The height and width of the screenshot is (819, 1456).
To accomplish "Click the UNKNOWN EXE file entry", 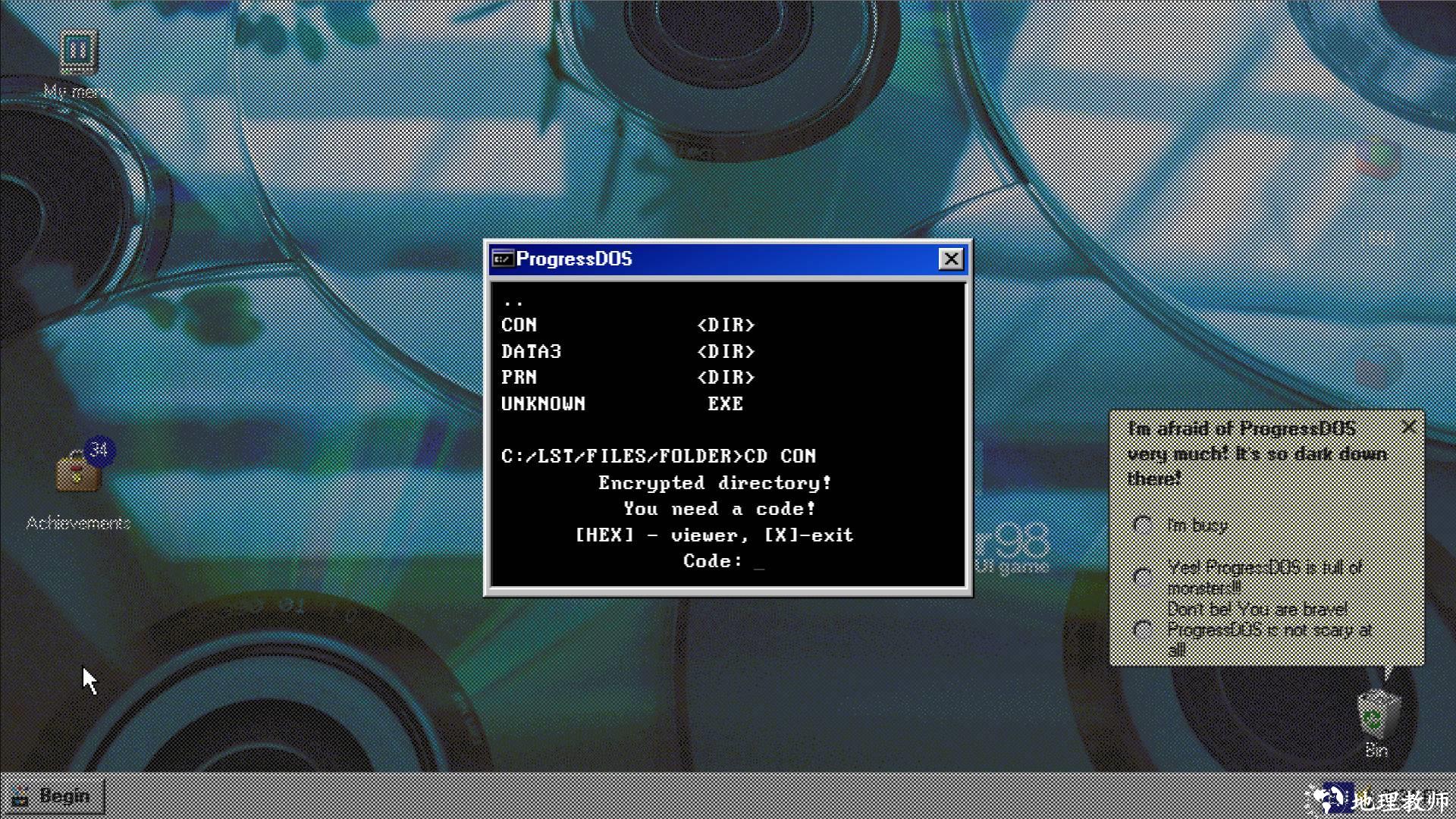I will [543, 404].
